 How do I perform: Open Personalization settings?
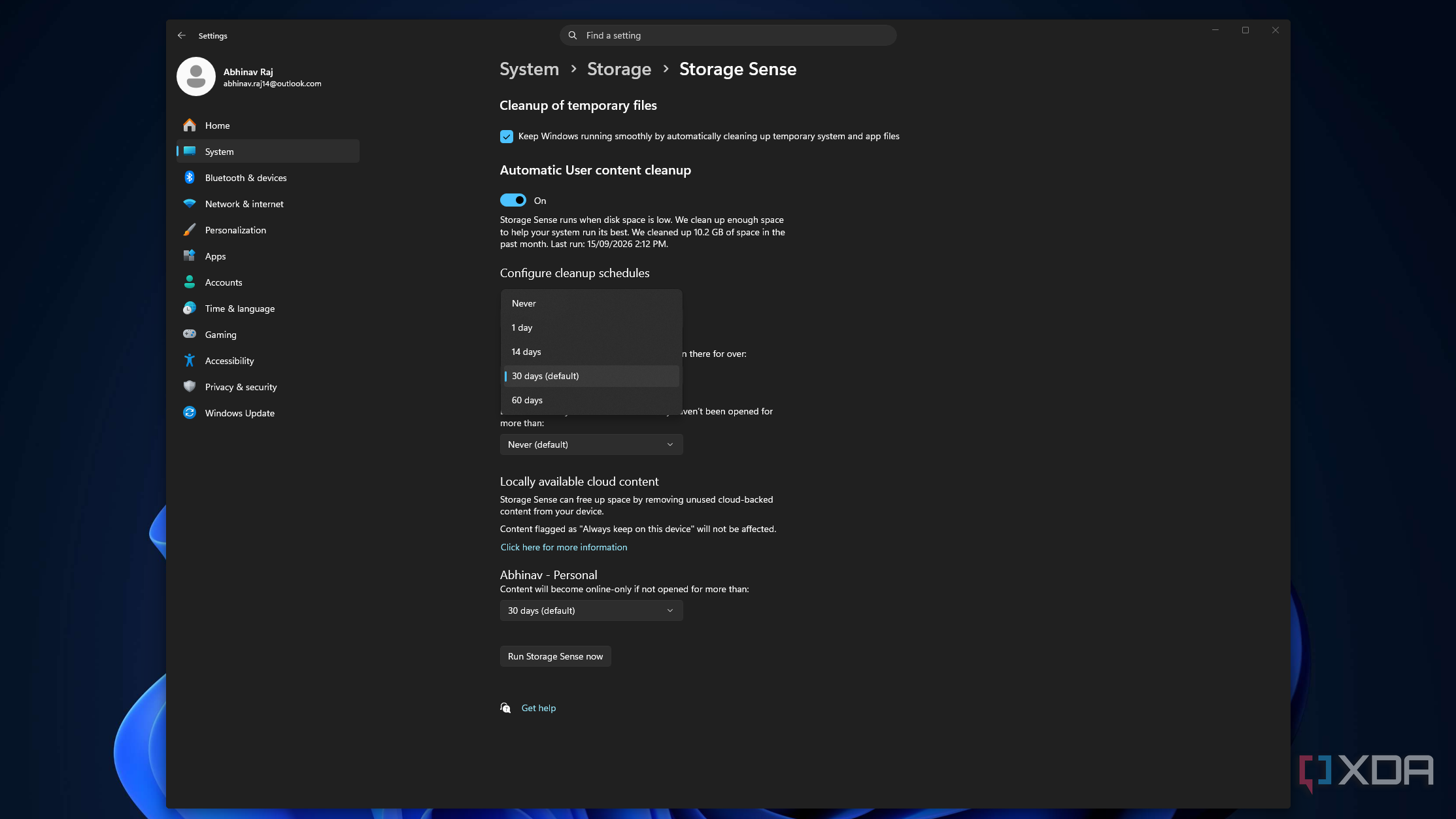tap(267, 229)
